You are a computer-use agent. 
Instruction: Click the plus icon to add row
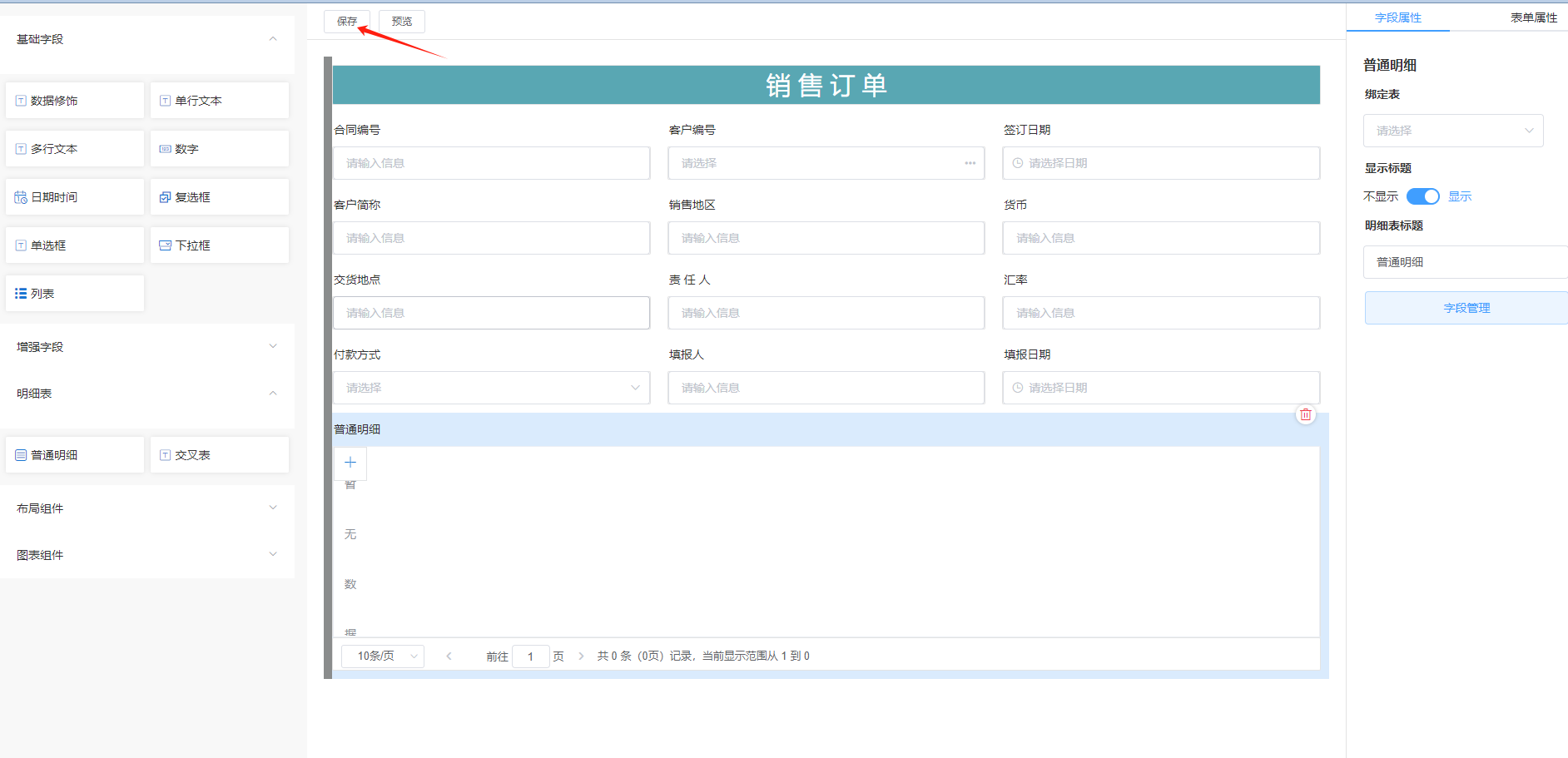click(350, 463)
